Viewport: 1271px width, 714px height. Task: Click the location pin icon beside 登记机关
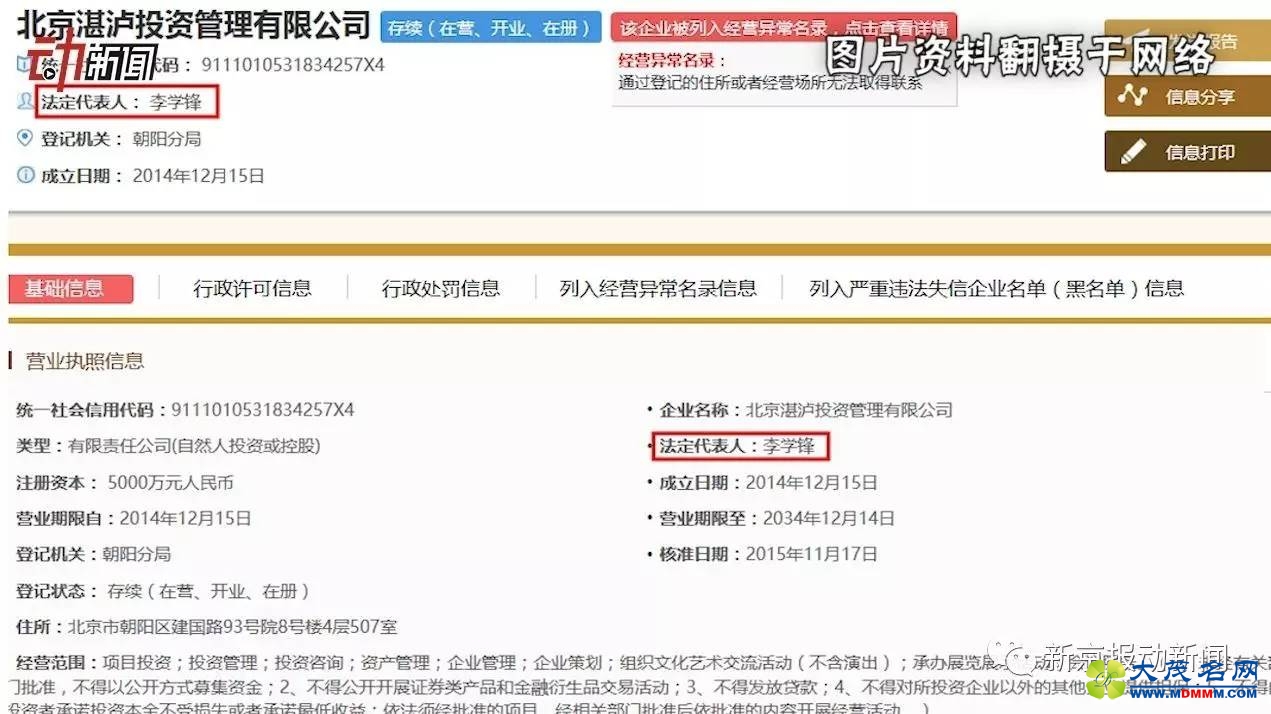click(x=25, y=138)
